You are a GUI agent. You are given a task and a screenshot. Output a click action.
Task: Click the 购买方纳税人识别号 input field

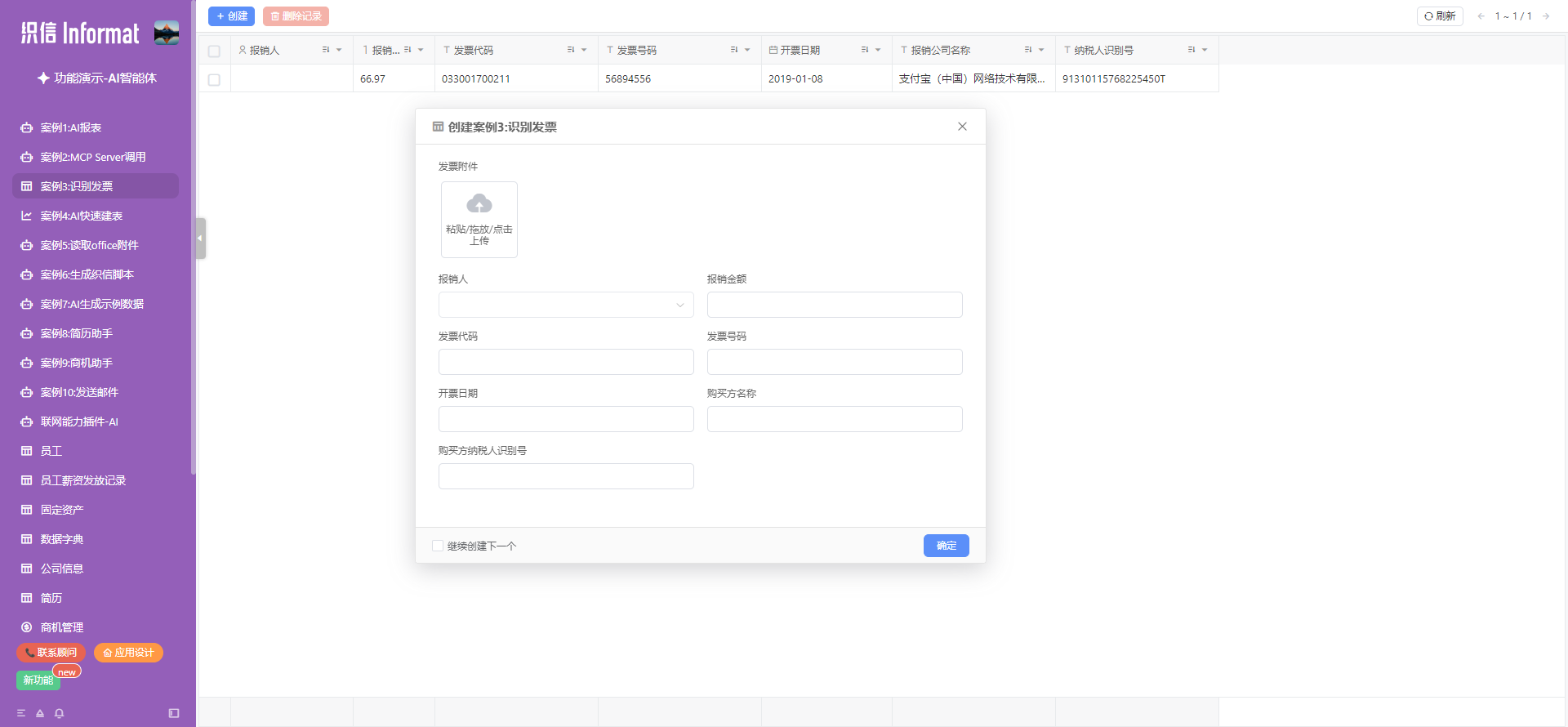566,476
